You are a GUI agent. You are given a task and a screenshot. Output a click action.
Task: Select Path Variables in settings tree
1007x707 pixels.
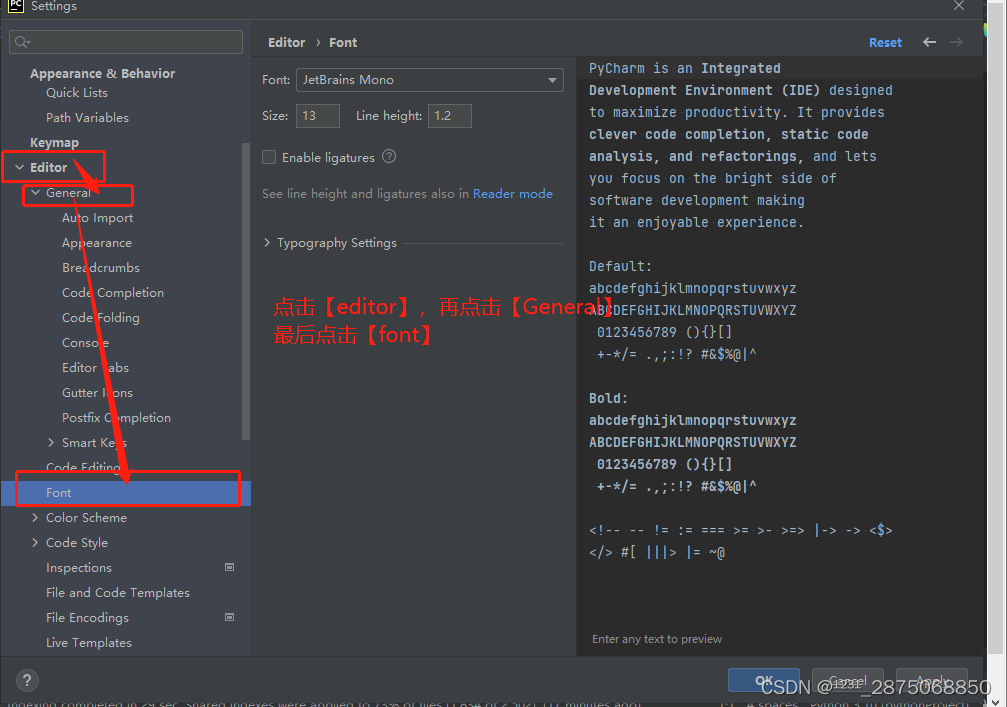87,118
